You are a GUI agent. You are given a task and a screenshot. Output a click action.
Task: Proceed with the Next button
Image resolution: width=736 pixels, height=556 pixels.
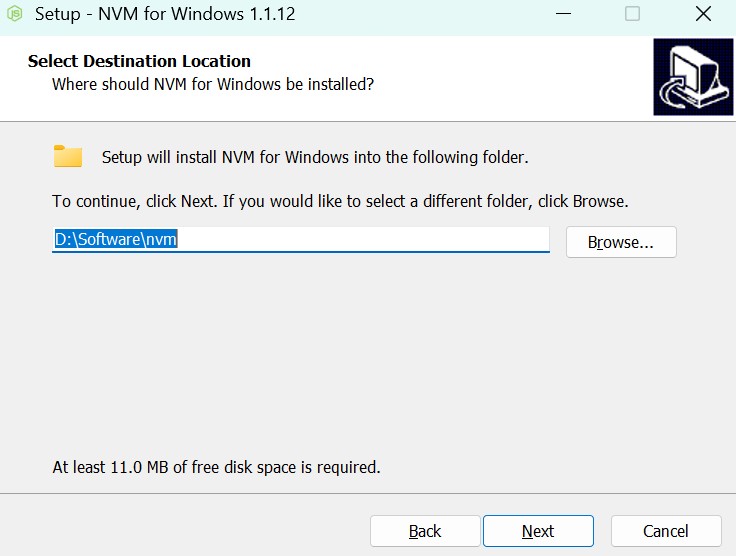[538, 531]
